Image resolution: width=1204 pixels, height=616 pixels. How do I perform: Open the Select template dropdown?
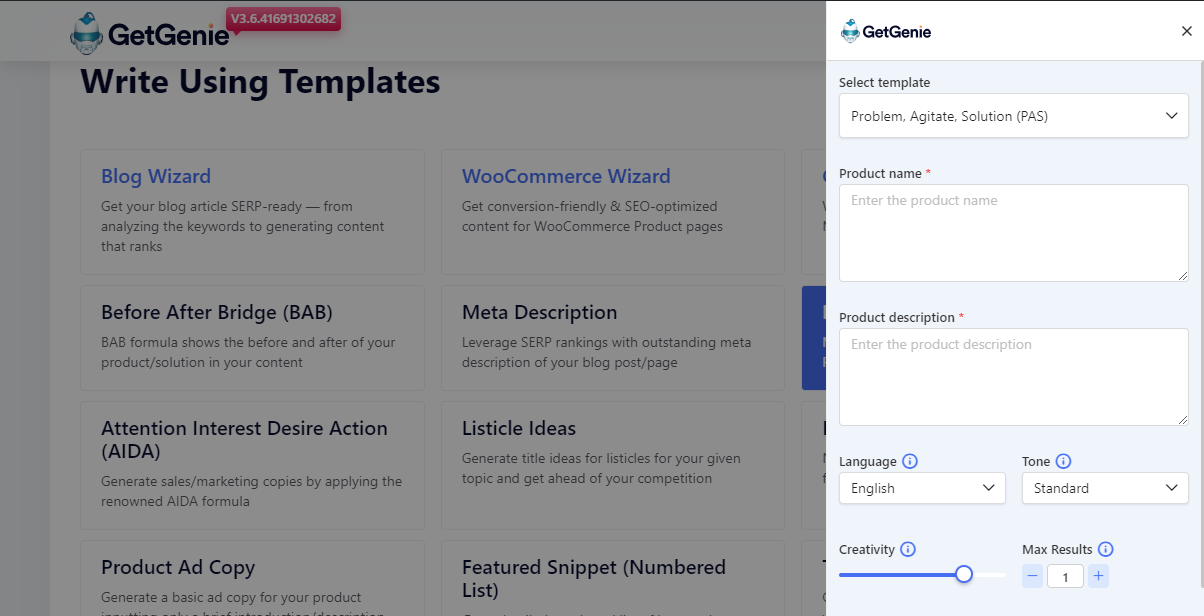[1014, 116]
